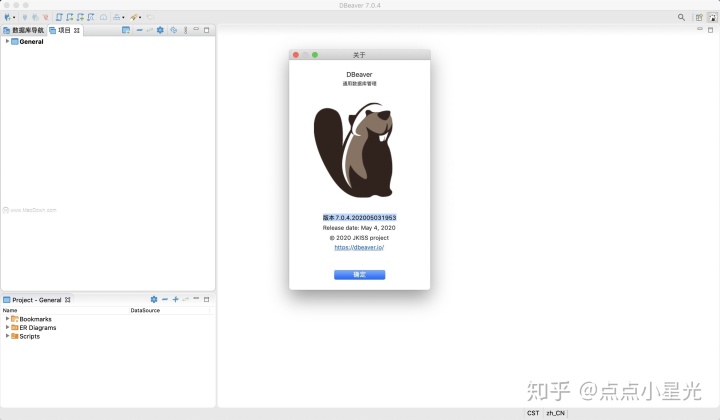Click the transaction mode toolbar icon
The width and height of the screenshot is (720, 420).
[117, 17]
